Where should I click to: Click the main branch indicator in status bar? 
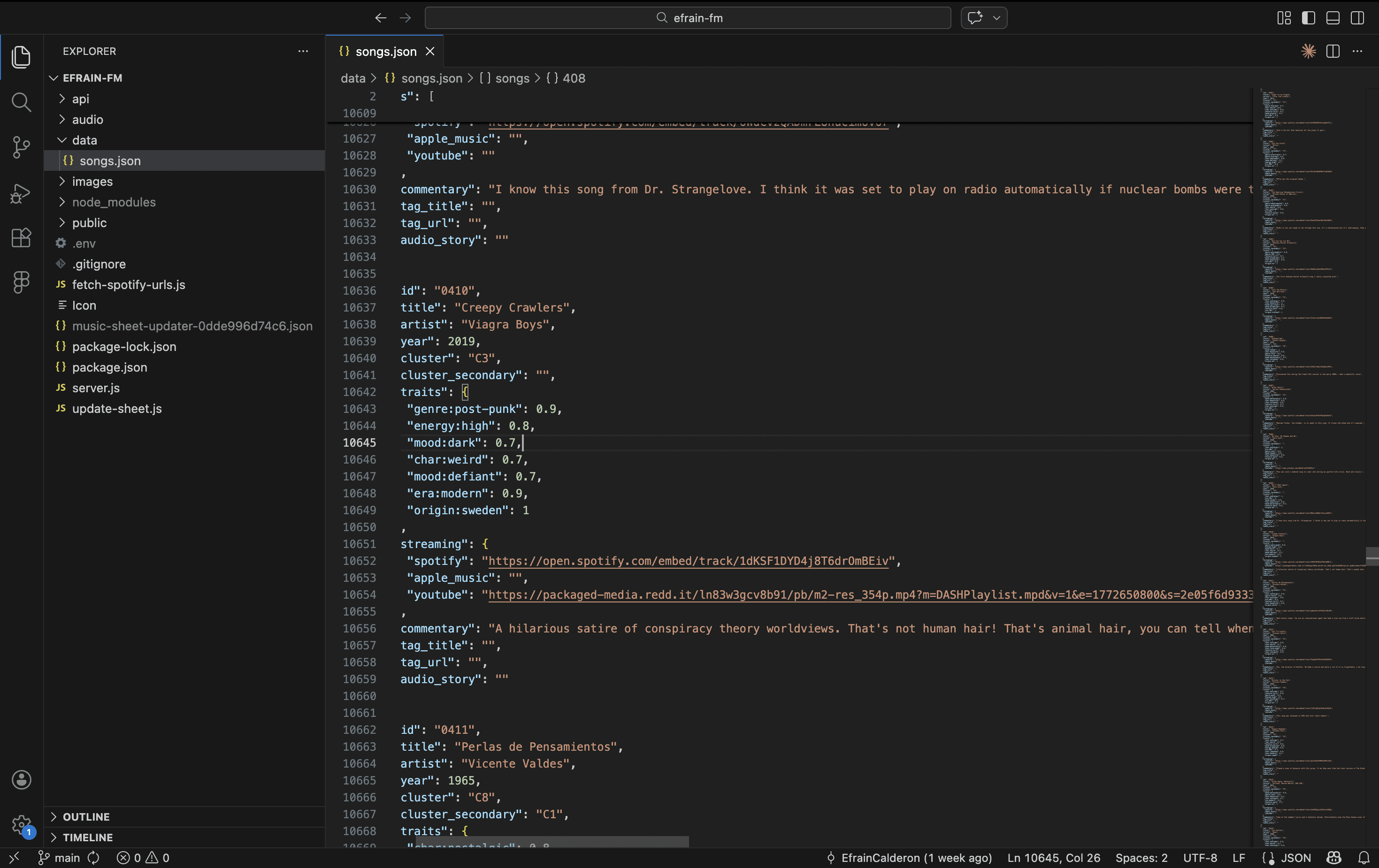coord(60,857)
